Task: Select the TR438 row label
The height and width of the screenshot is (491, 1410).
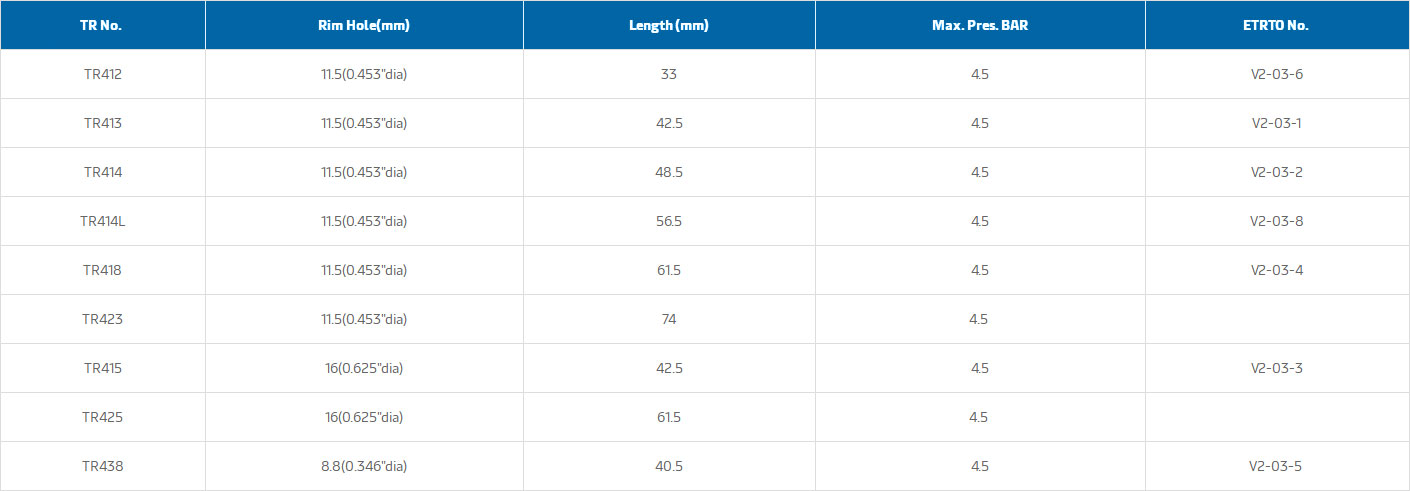Action: pyautogui.click(x=102, y=466)
